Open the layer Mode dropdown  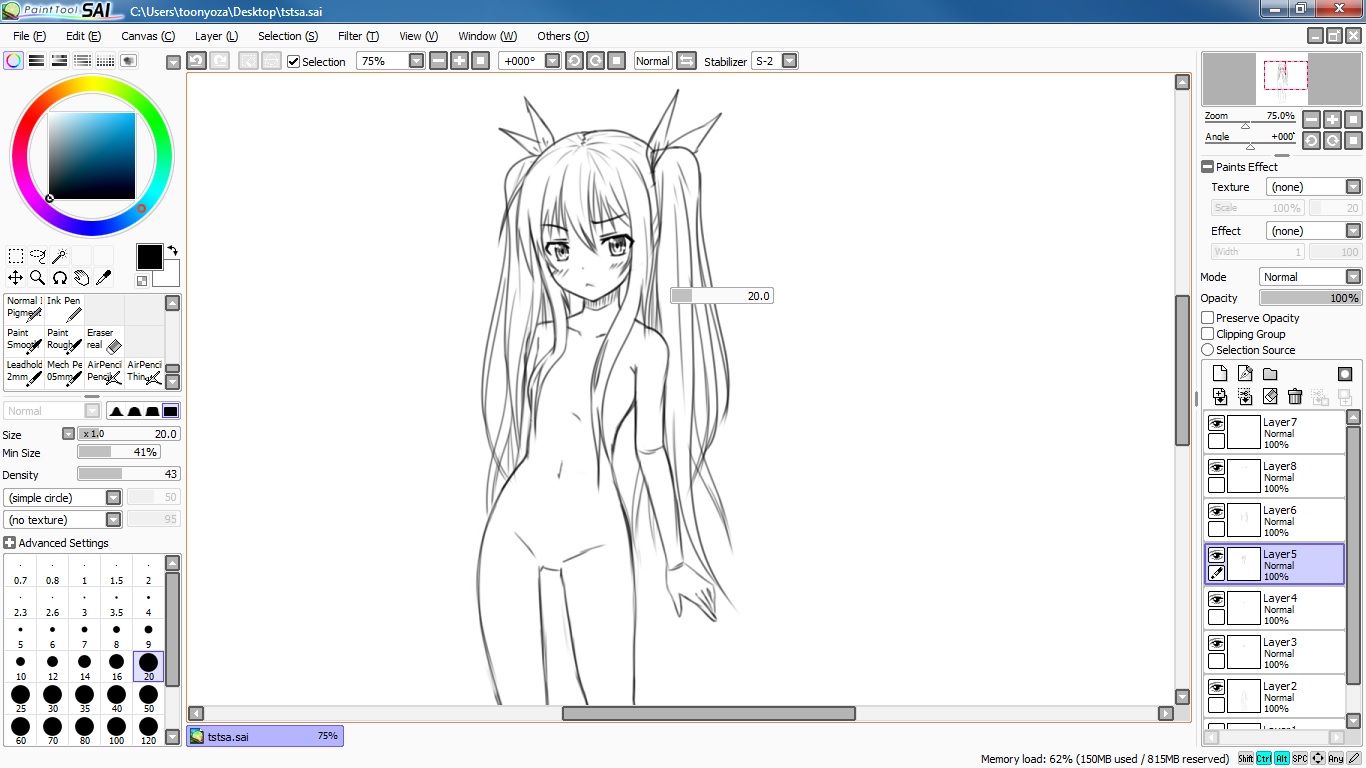(1353, 277)
